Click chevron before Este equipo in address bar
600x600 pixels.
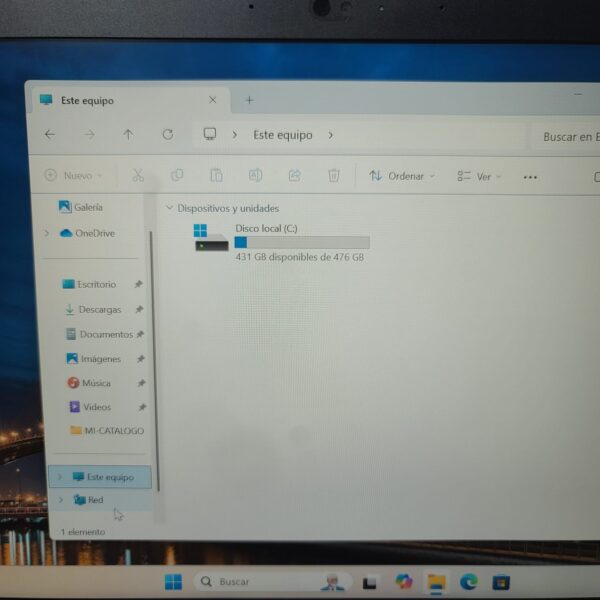235,135
